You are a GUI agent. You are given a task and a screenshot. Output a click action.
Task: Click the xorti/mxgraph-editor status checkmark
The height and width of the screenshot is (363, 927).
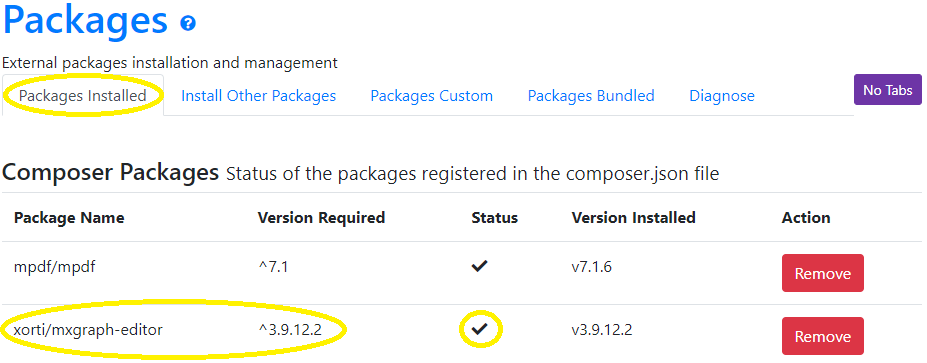(x=479, y=329)
